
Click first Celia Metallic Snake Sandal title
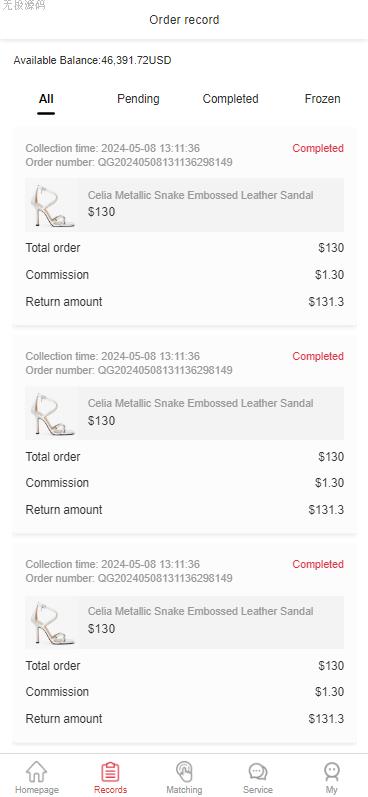200,195
